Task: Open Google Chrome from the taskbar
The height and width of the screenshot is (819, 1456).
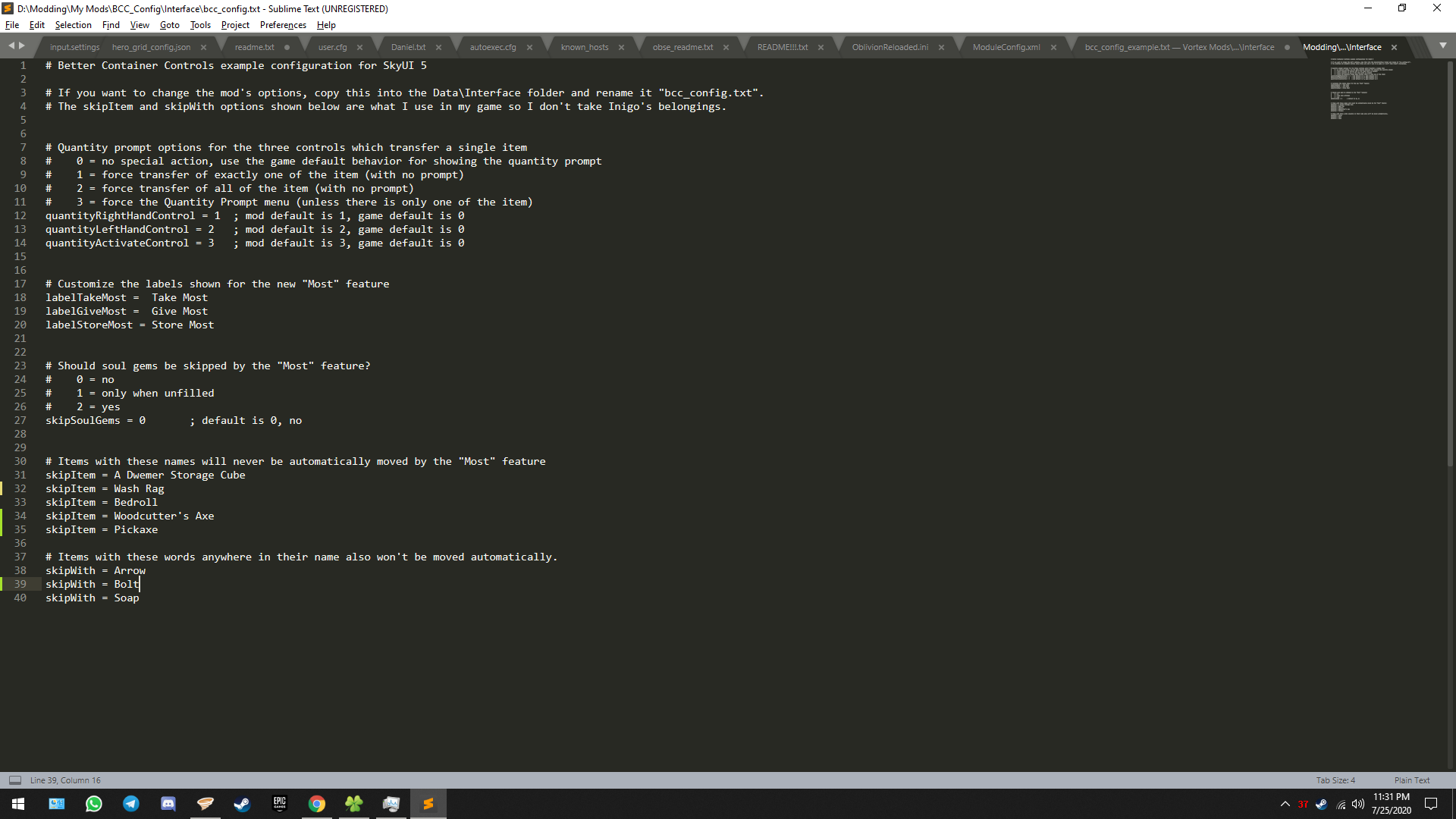Action: pos(317,804)
